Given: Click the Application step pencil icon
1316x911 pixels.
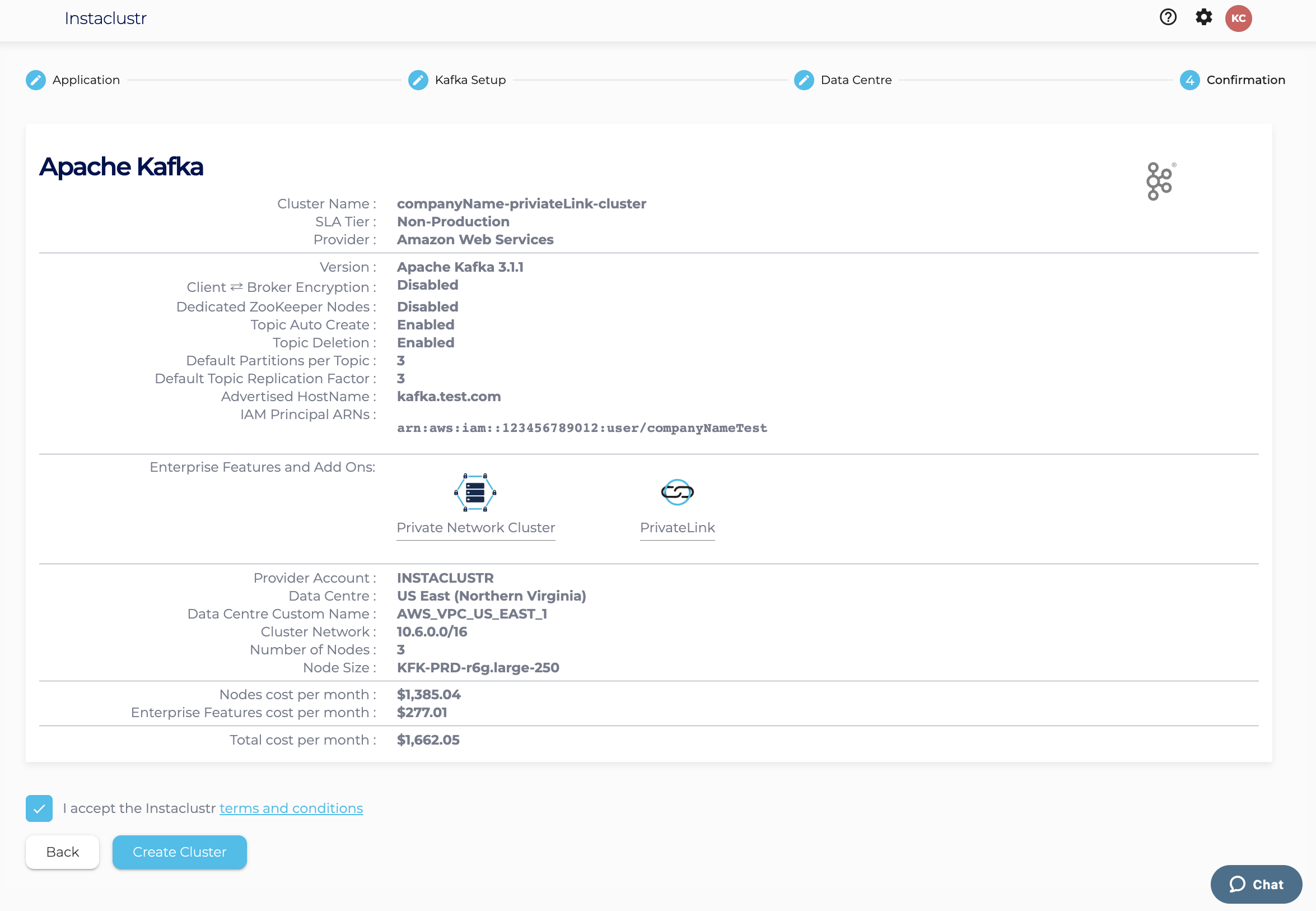Looking at the screenshot, I should click(x=35, y=80).
